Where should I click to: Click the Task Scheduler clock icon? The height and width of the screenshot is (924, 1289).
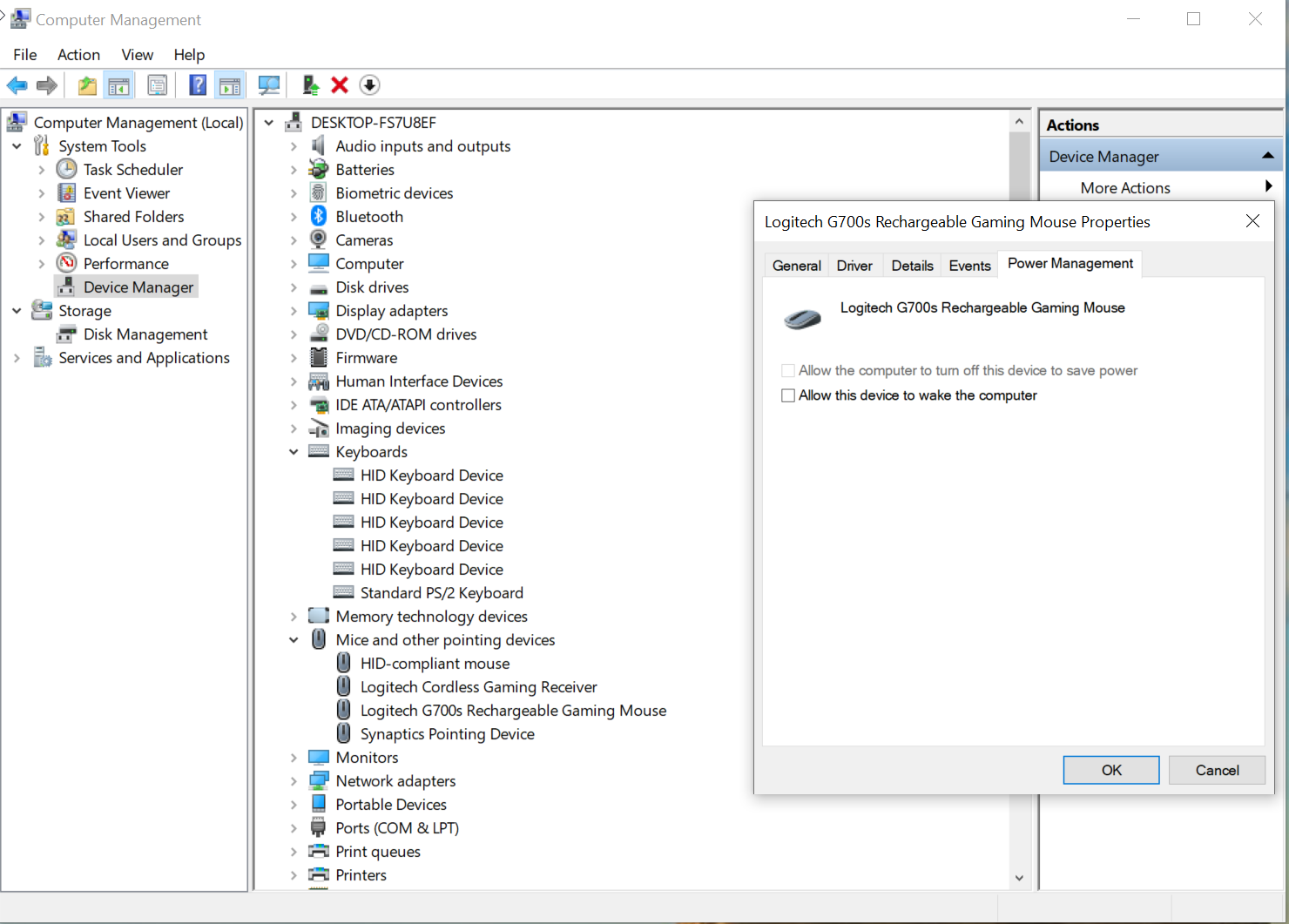[67, 169]
